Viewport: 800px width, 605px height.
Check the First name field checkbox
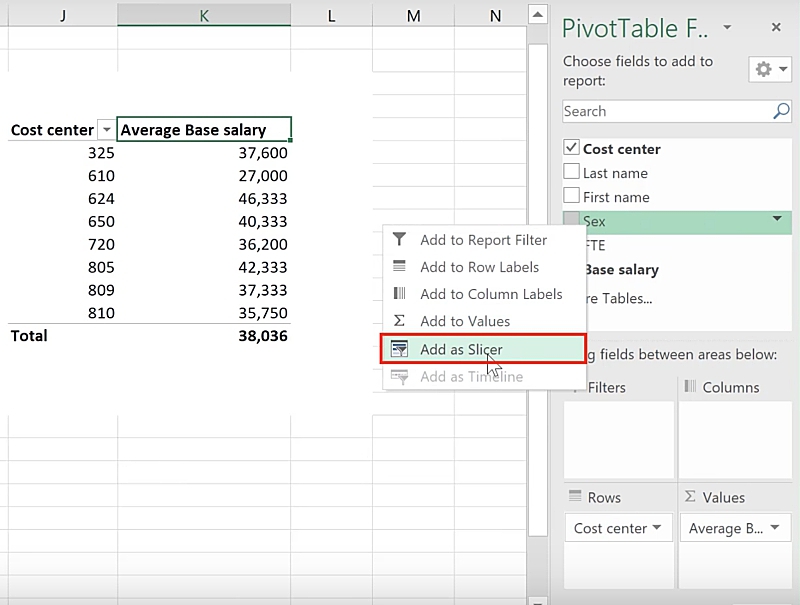point(572,197)
